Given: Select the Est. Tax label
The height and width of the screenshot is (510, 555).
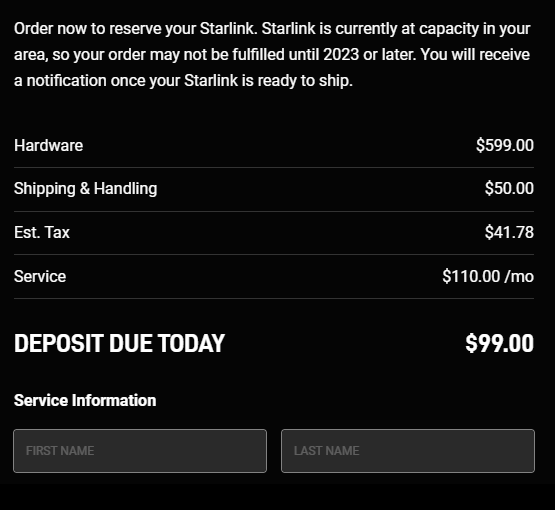Looking at the screenshot, I should click(x=42, y=233).
